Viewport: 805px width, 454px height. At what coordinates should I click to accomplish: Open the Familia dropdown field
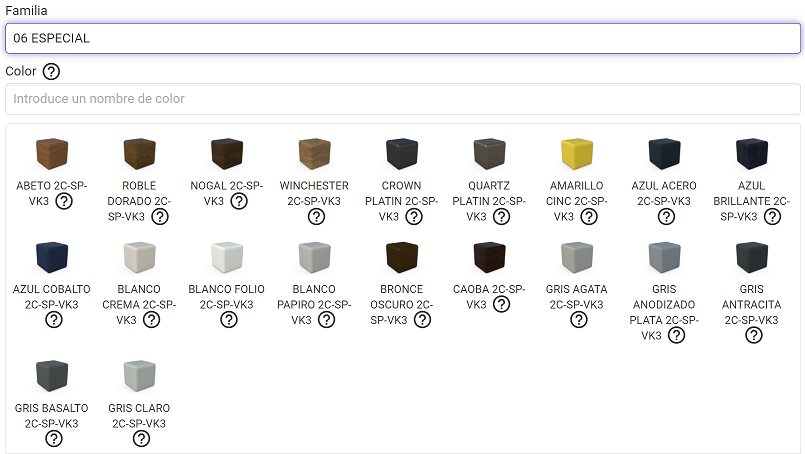click(x=402, y=38)
